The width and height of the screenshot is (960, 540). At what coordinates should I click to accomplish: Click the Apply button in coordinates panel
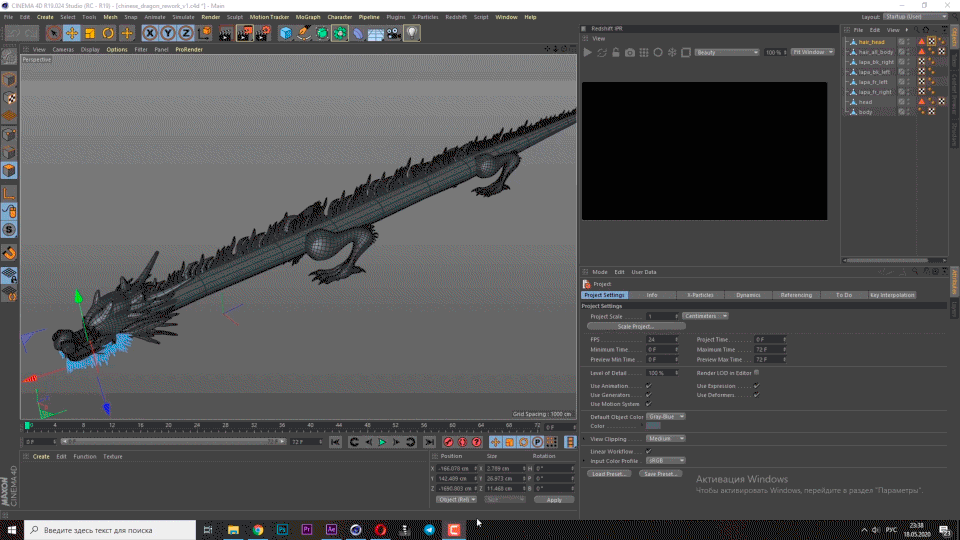click(x=553, y=499)
